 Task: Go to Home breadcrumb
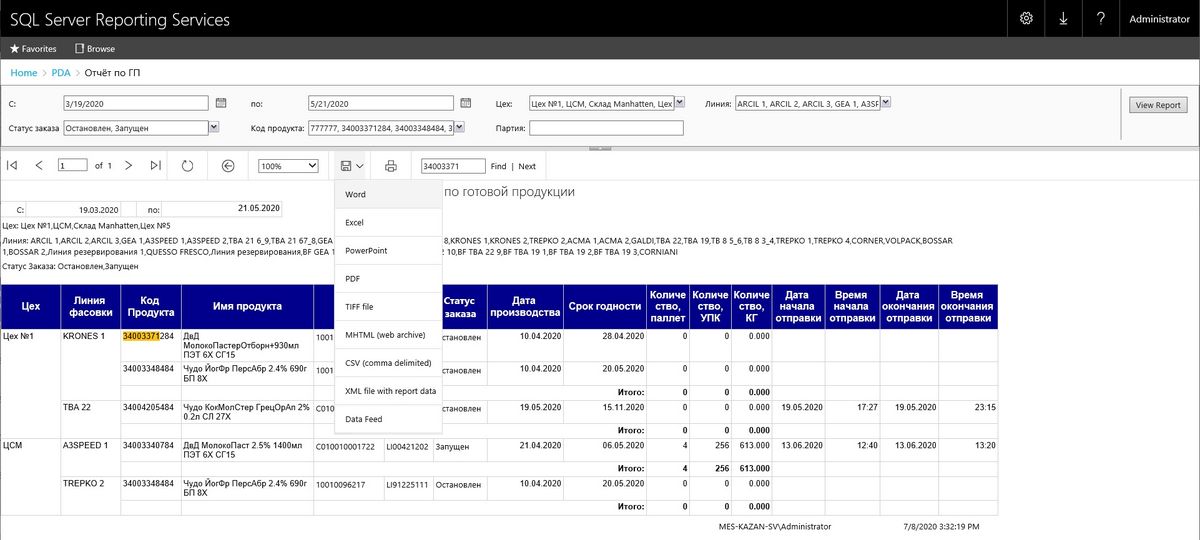click(x=24, y=73)
